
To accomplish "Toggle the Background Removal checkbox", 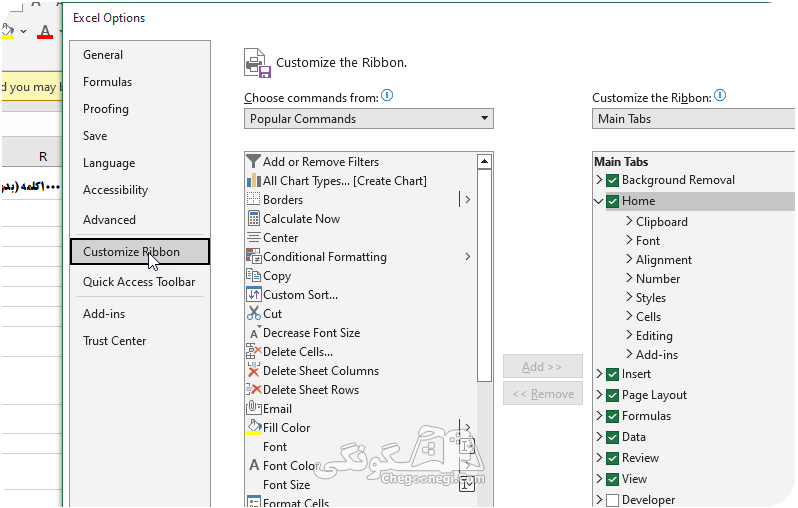I will pyautogui.click(x=613, y=180).
